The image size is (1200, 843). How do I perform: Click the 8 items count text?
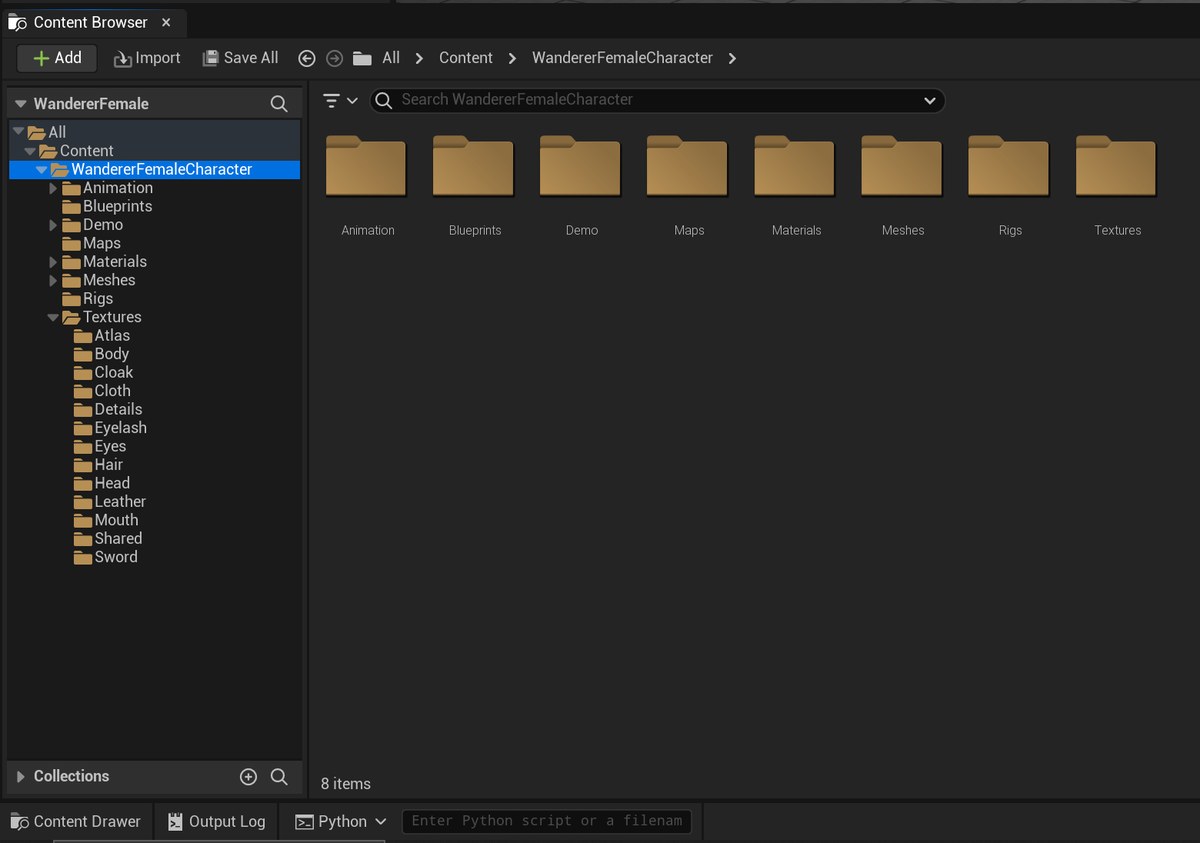click(x=346, y=784)
